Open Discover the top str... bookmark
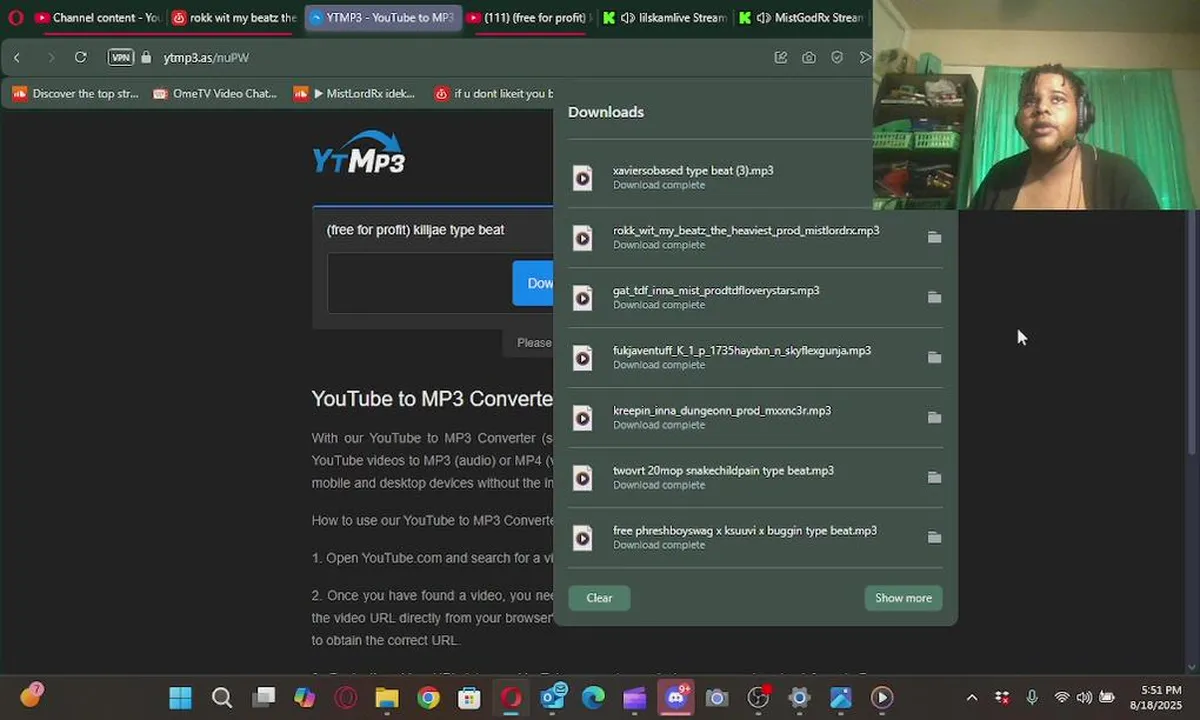 pyautogui.click(x=76, y=93)
